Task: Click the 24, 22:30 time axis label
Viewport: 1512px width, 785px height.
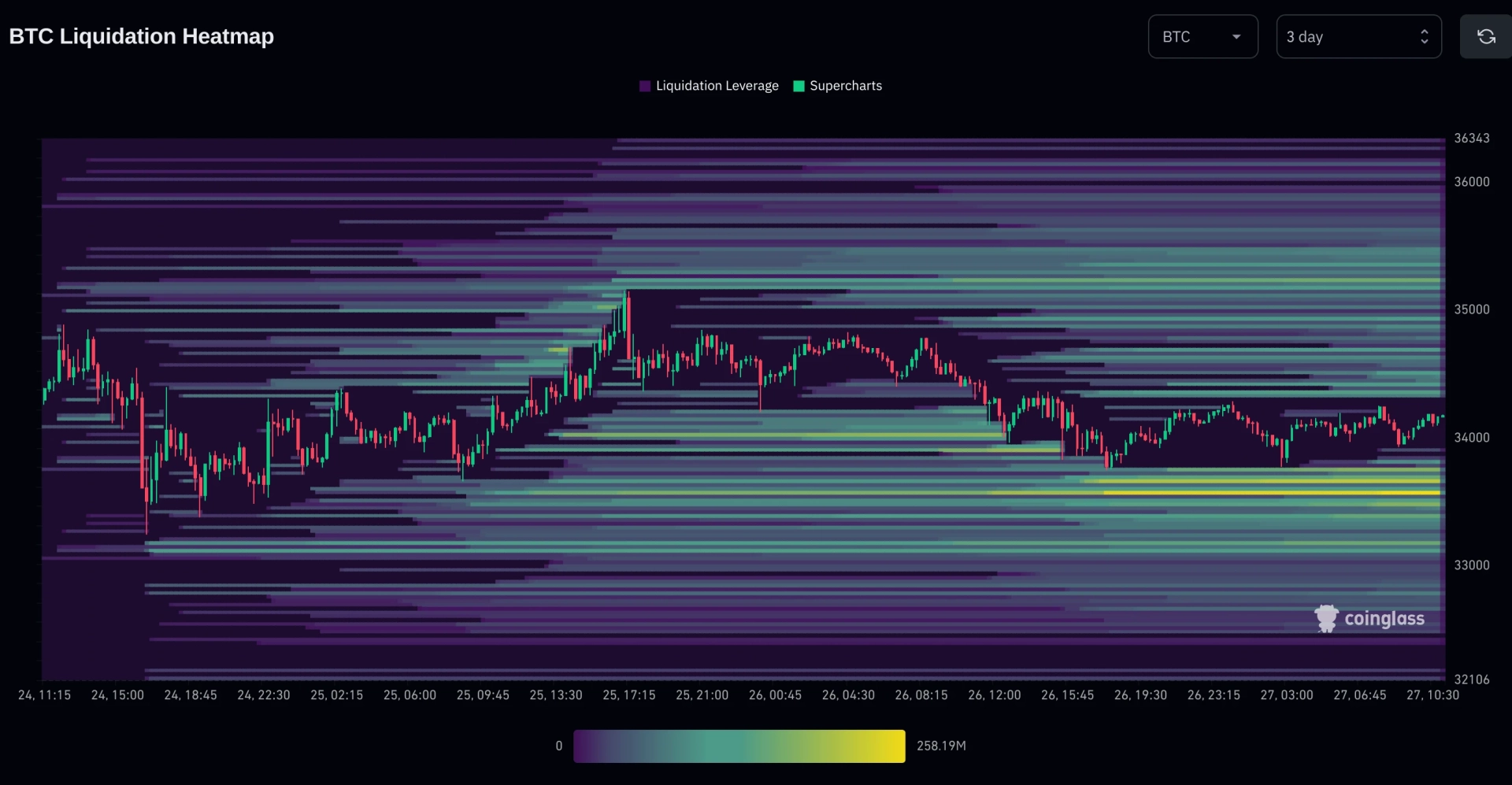Action: [x=264, y=695]
